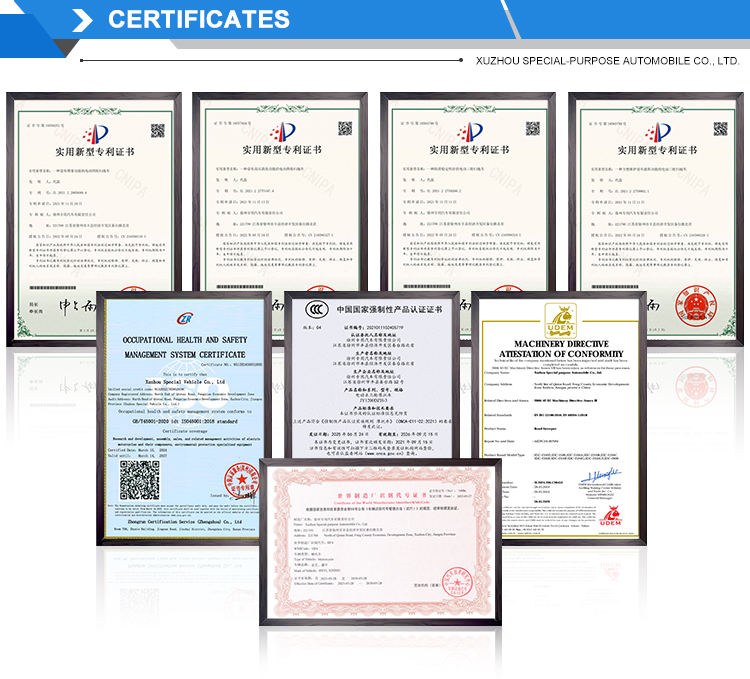
Task: Click the ZR logo on the blue certificate
Action: point(185,318)
